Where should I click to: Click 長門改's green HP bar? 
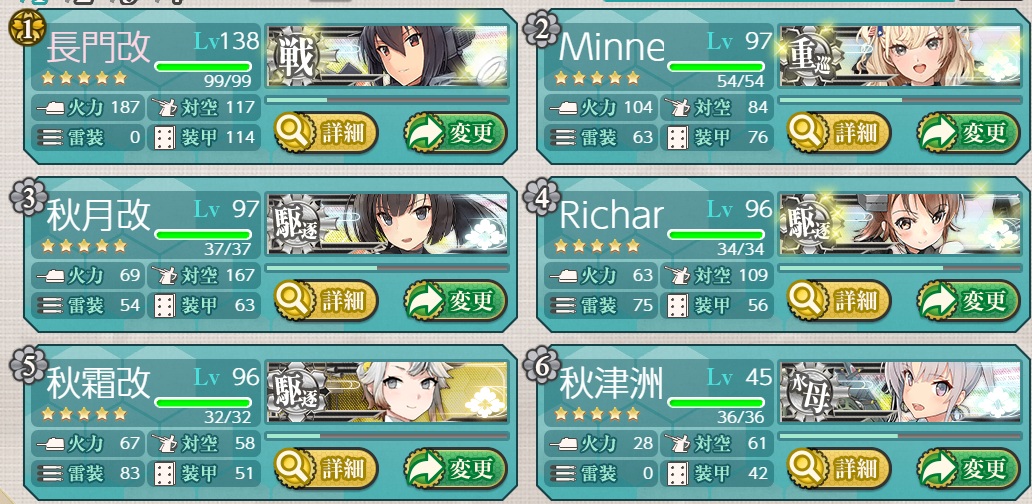coord(203,66)
